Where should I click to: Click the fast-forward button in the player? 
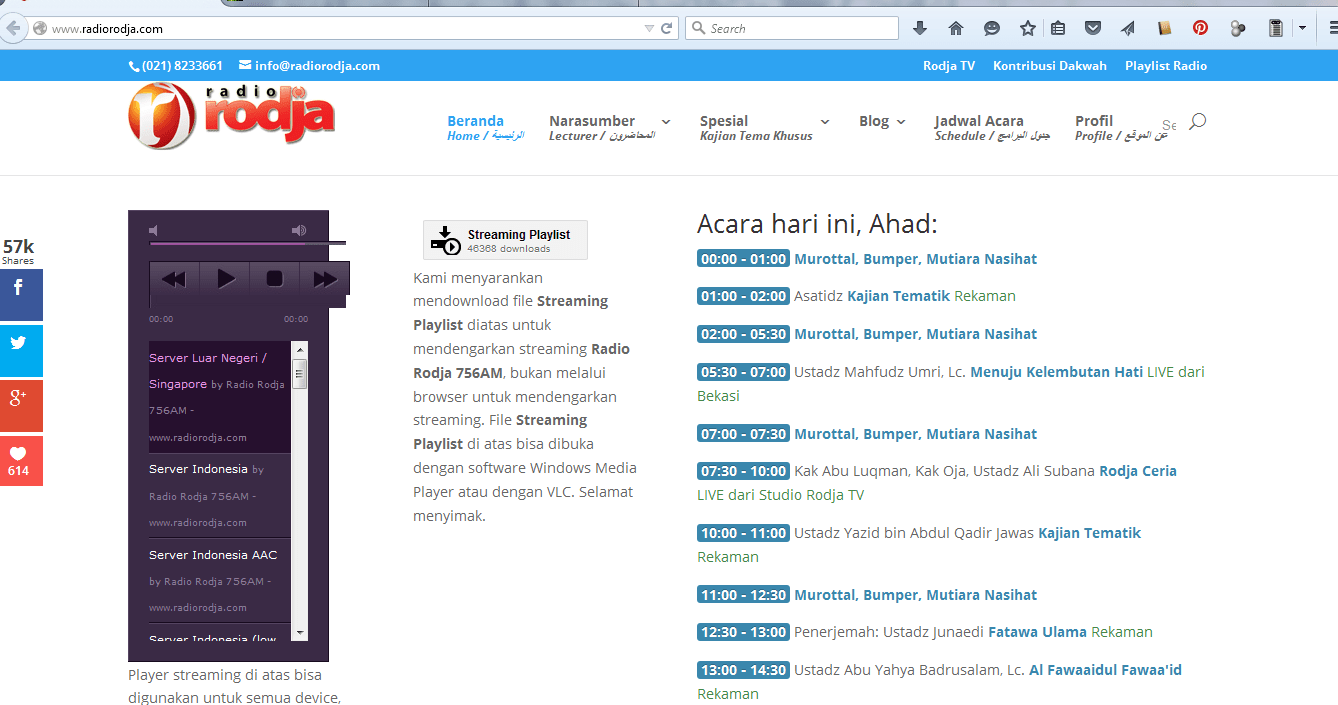(325, 279)
